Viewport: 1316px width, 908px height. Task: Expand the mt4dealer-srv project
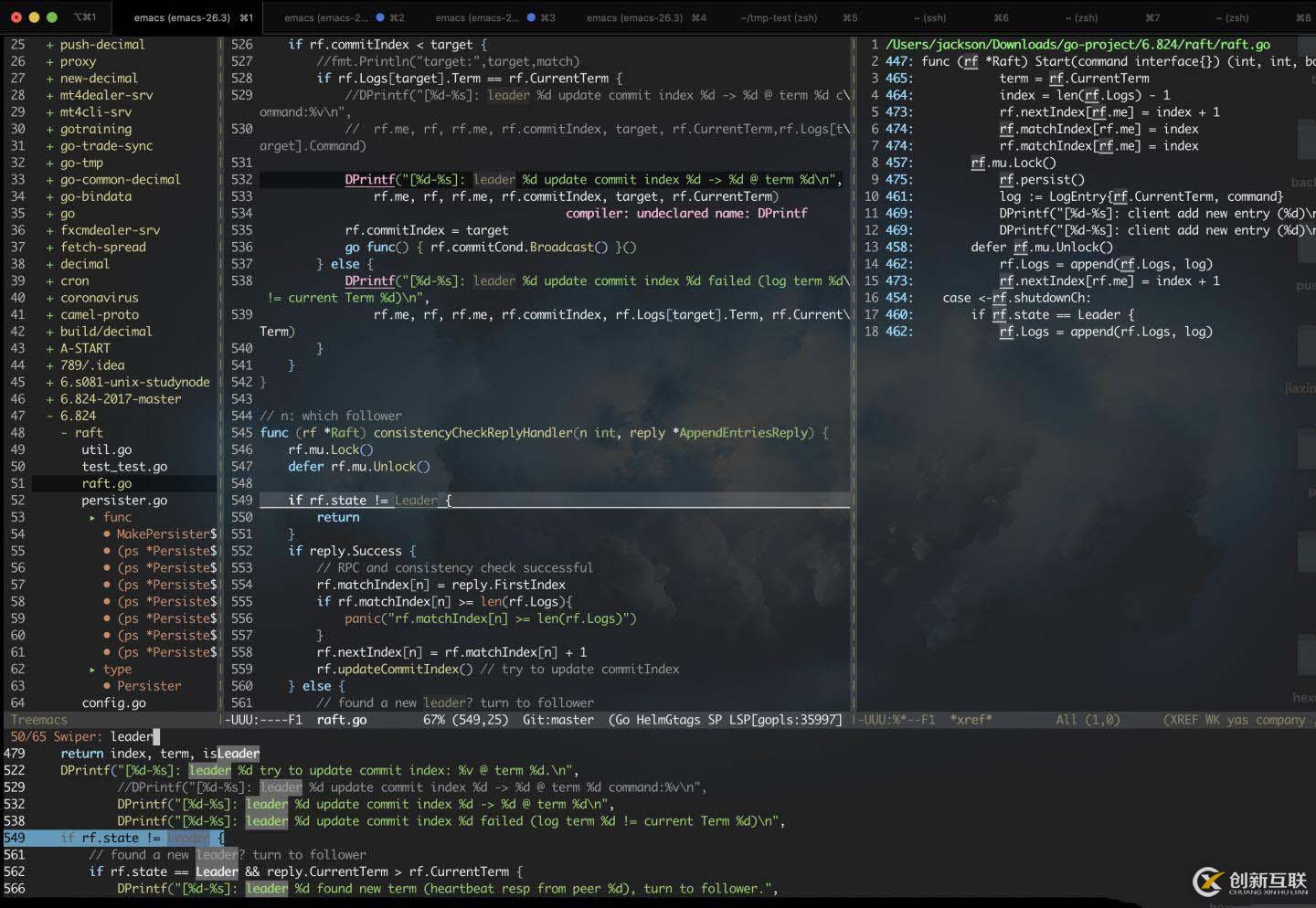(x=50, y=95)
